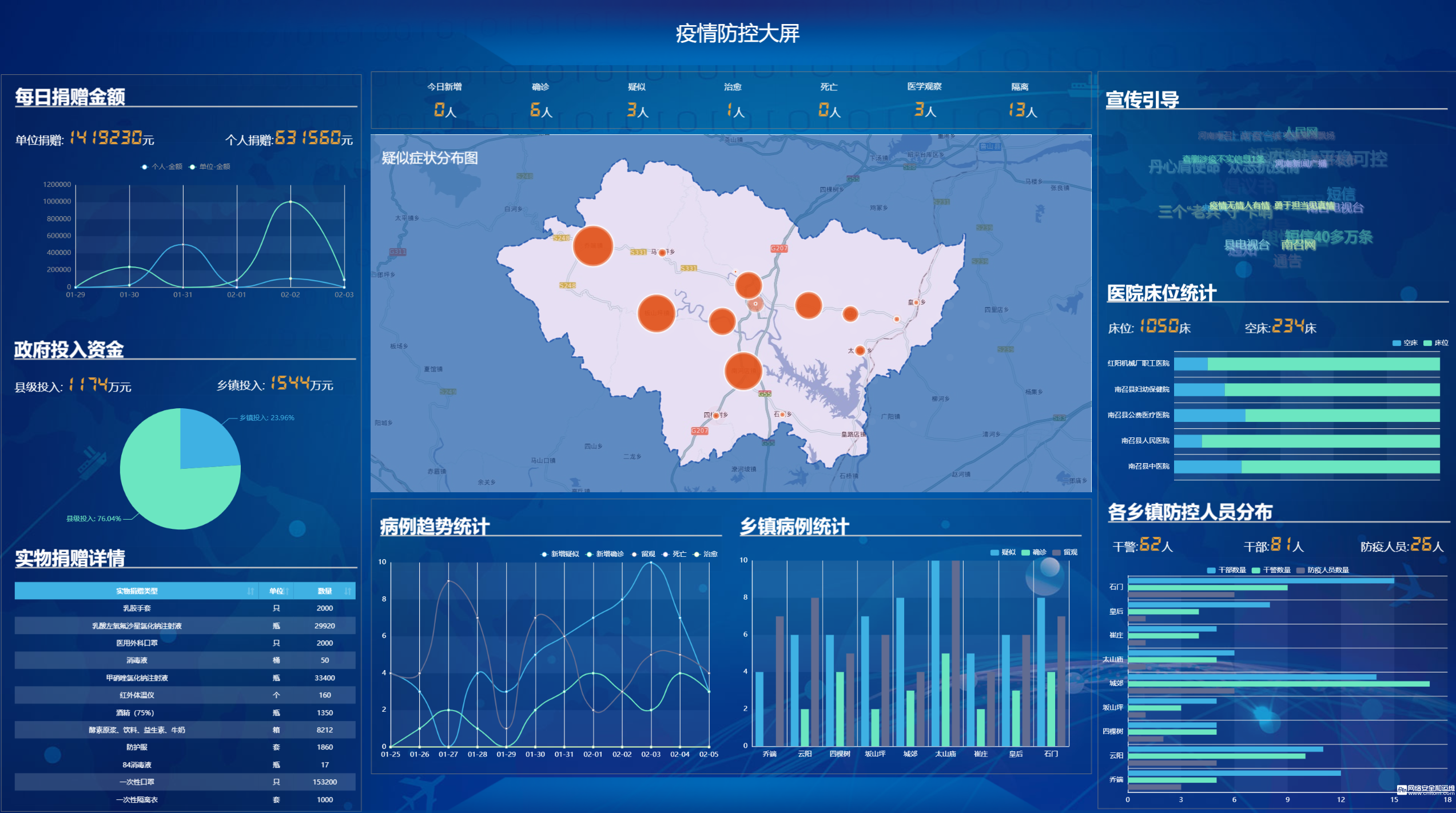Click 南召网 in the word cloud

(x=1298, y=245)
